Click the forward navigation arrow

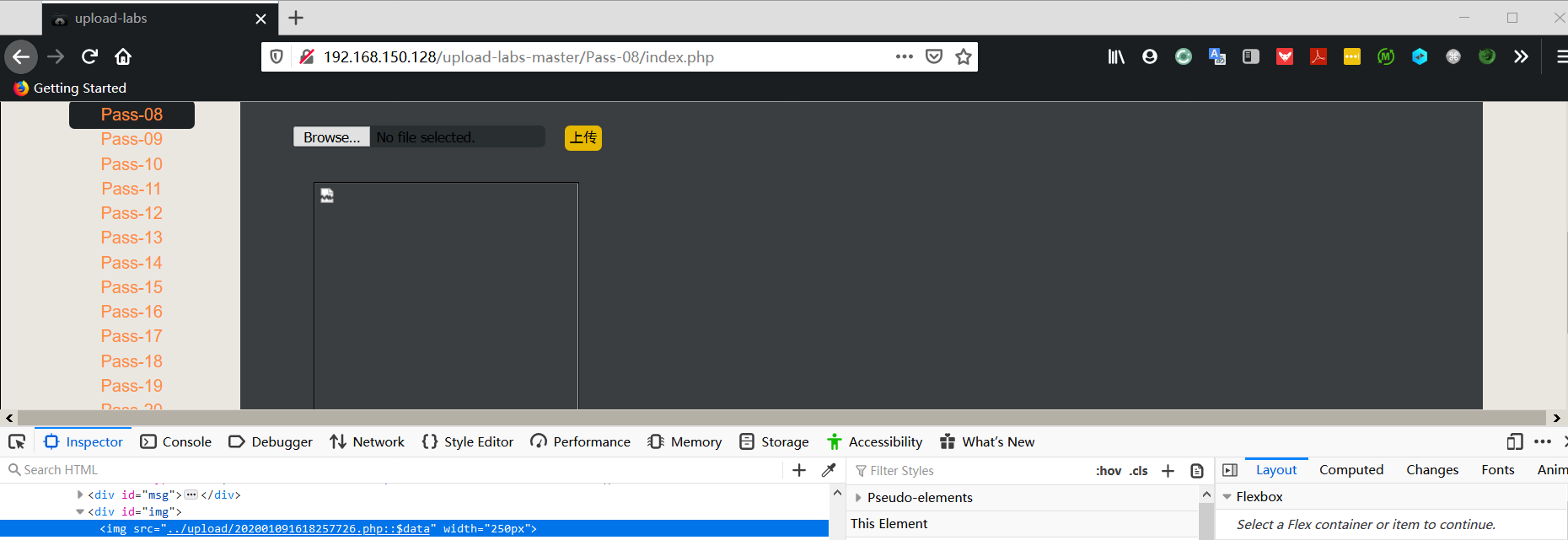(x=56, y=56)
